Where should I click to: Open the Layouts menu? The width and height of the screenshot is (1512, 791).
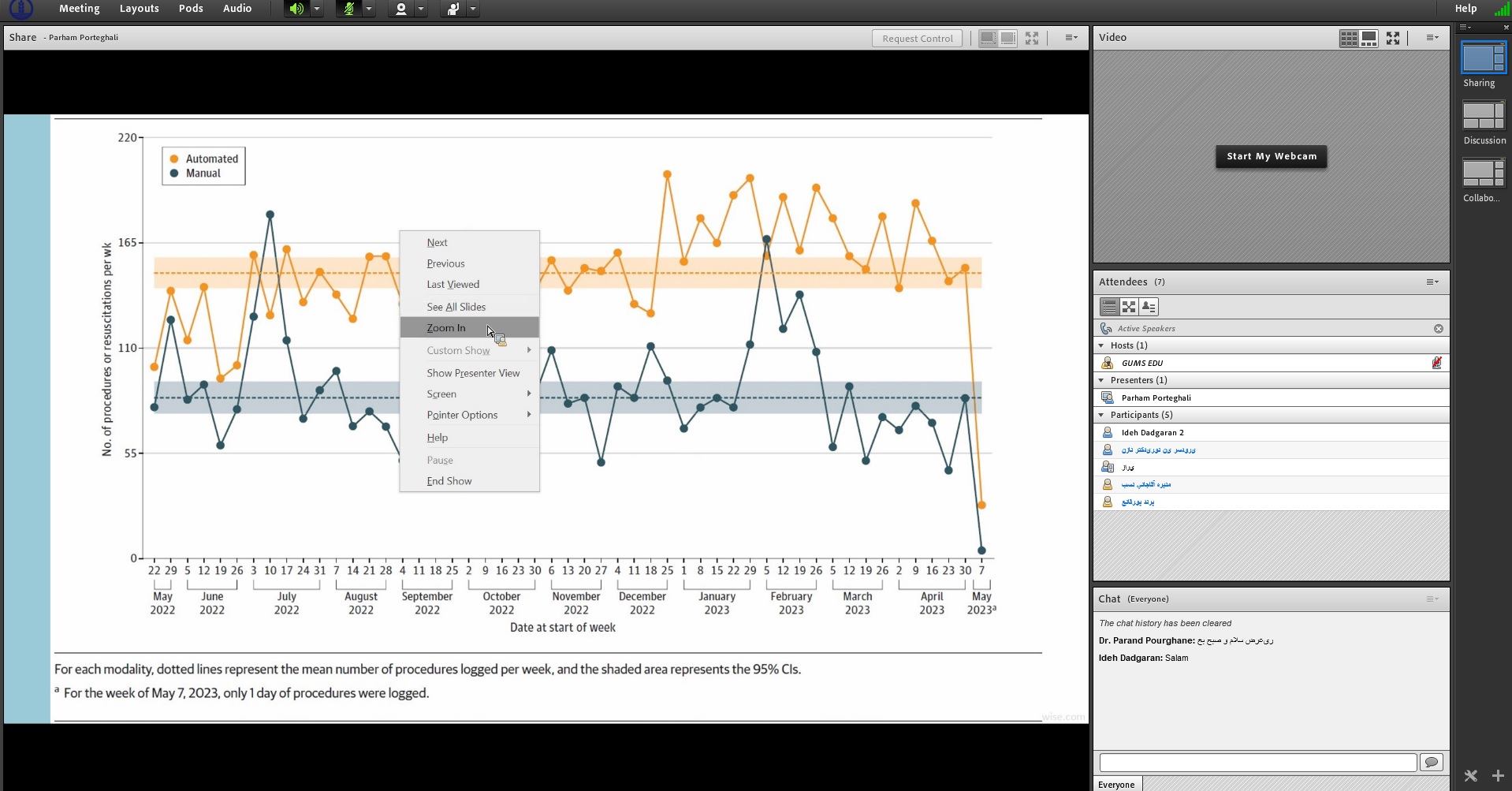139,9
